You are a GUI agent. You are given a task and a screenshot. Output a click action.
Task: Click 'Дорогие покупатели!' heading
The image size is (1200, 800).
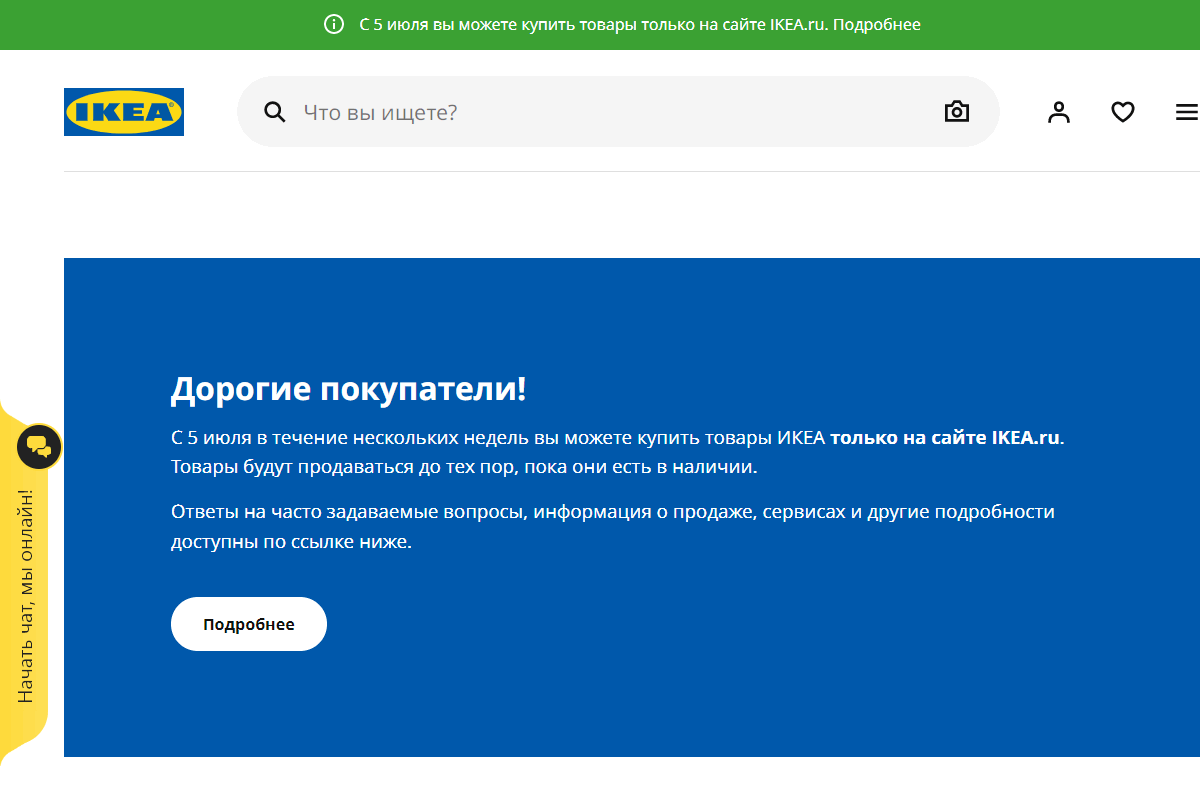point(348,389)
